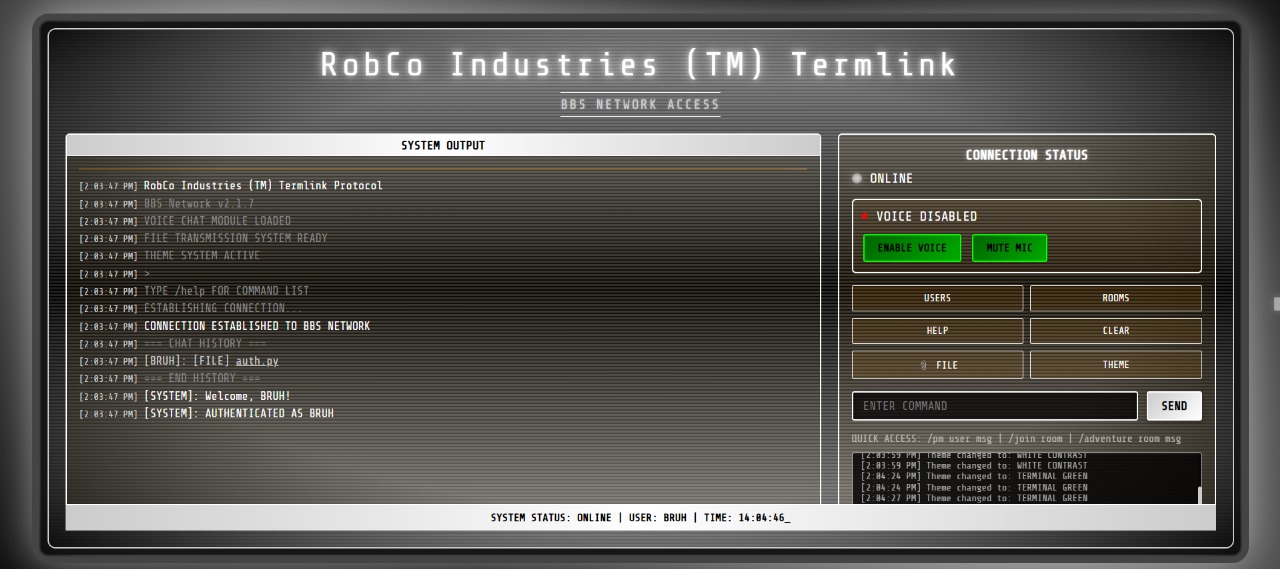Send the command with SEND
Viewport: 1280px width, 569px height.
[x=1174, y=406]
